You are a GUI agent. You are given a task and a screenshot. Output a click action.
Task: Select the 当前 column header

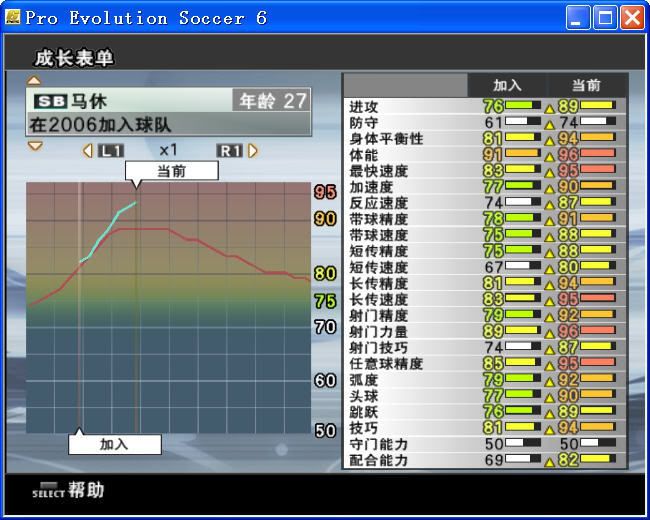[586, 86]
